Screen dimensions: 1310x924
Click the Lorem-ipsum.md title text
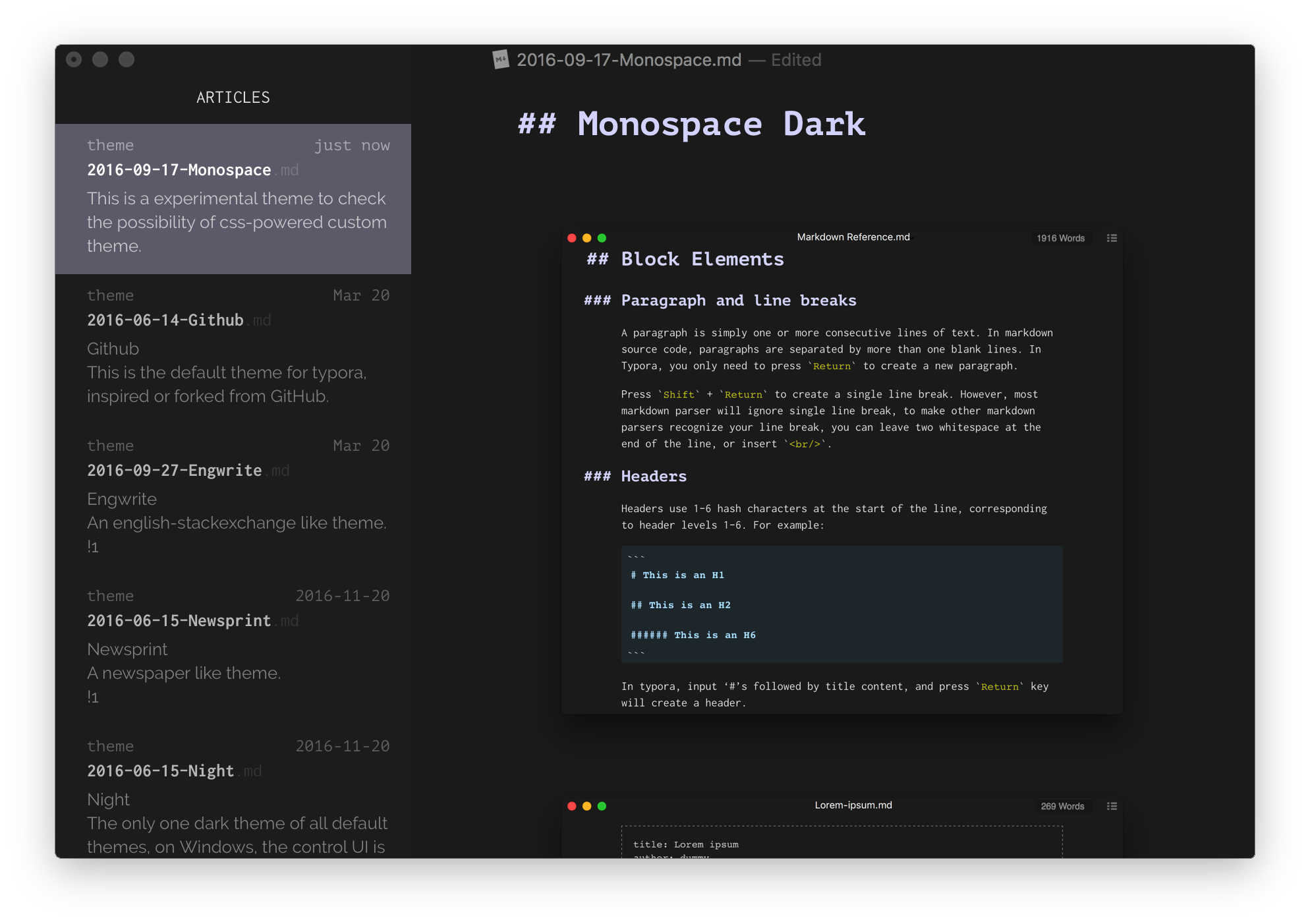pos(853,805)
